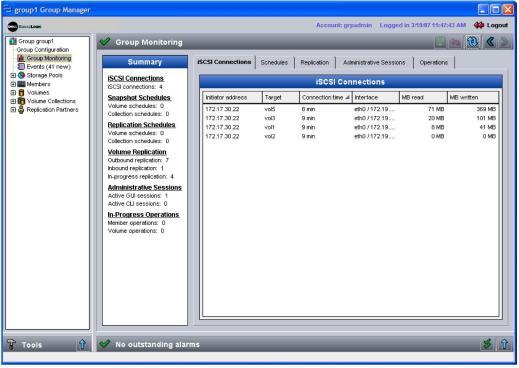Click the Active GUI sessions: 1 text
The width and height of the screenshot is (519, 368).
(x=138, y=196)
